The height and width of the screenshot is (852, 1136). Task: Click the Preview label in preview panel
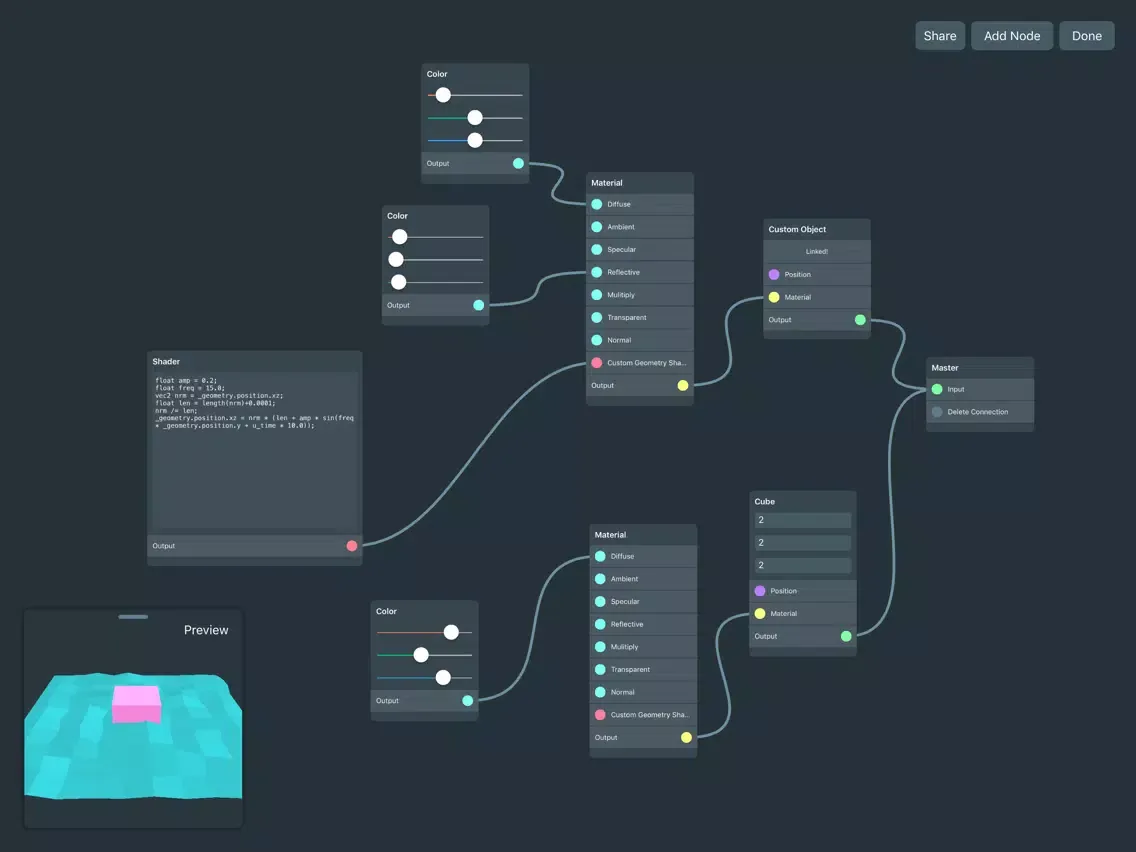click(206, 630)
